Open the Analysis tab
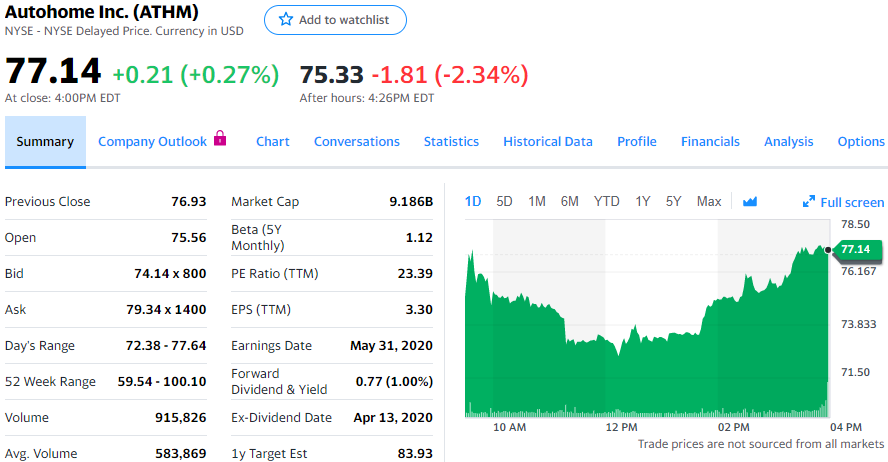The image size is (888, 462). (789, 142)
